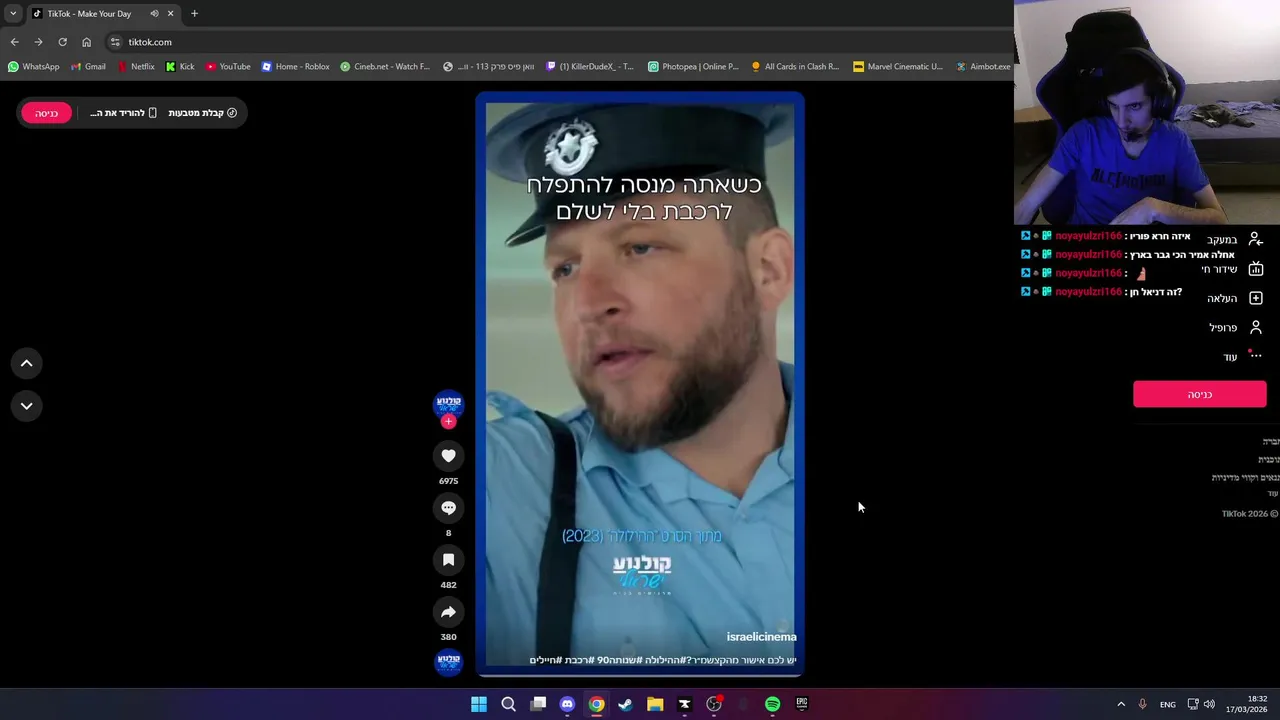Click קבלת מטבעות get coins button
The height and width of the screenshot is (720, 1280).
point(203,113)
